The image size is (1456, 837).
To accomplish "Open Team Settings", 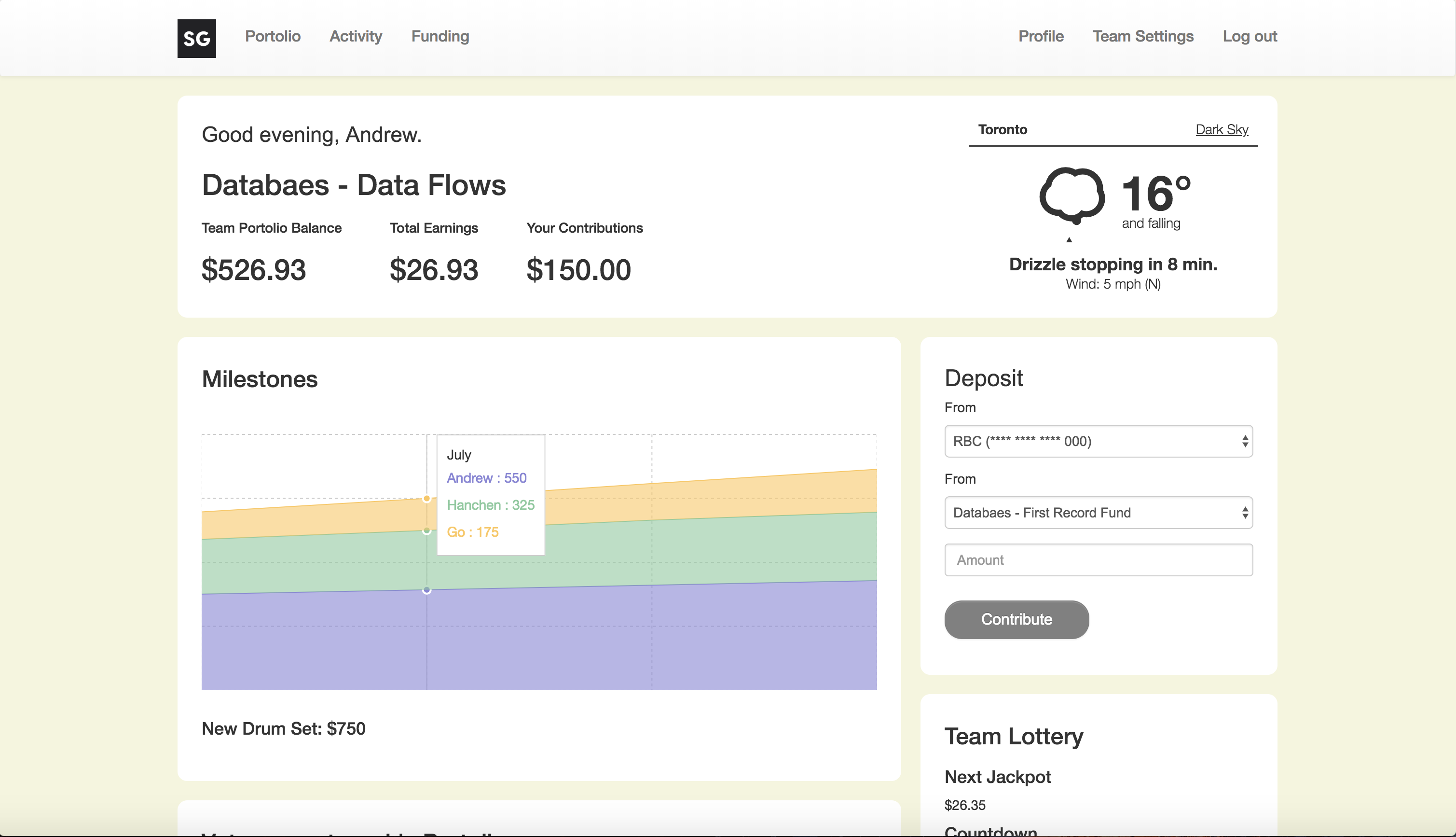I will coord(1142,36).
